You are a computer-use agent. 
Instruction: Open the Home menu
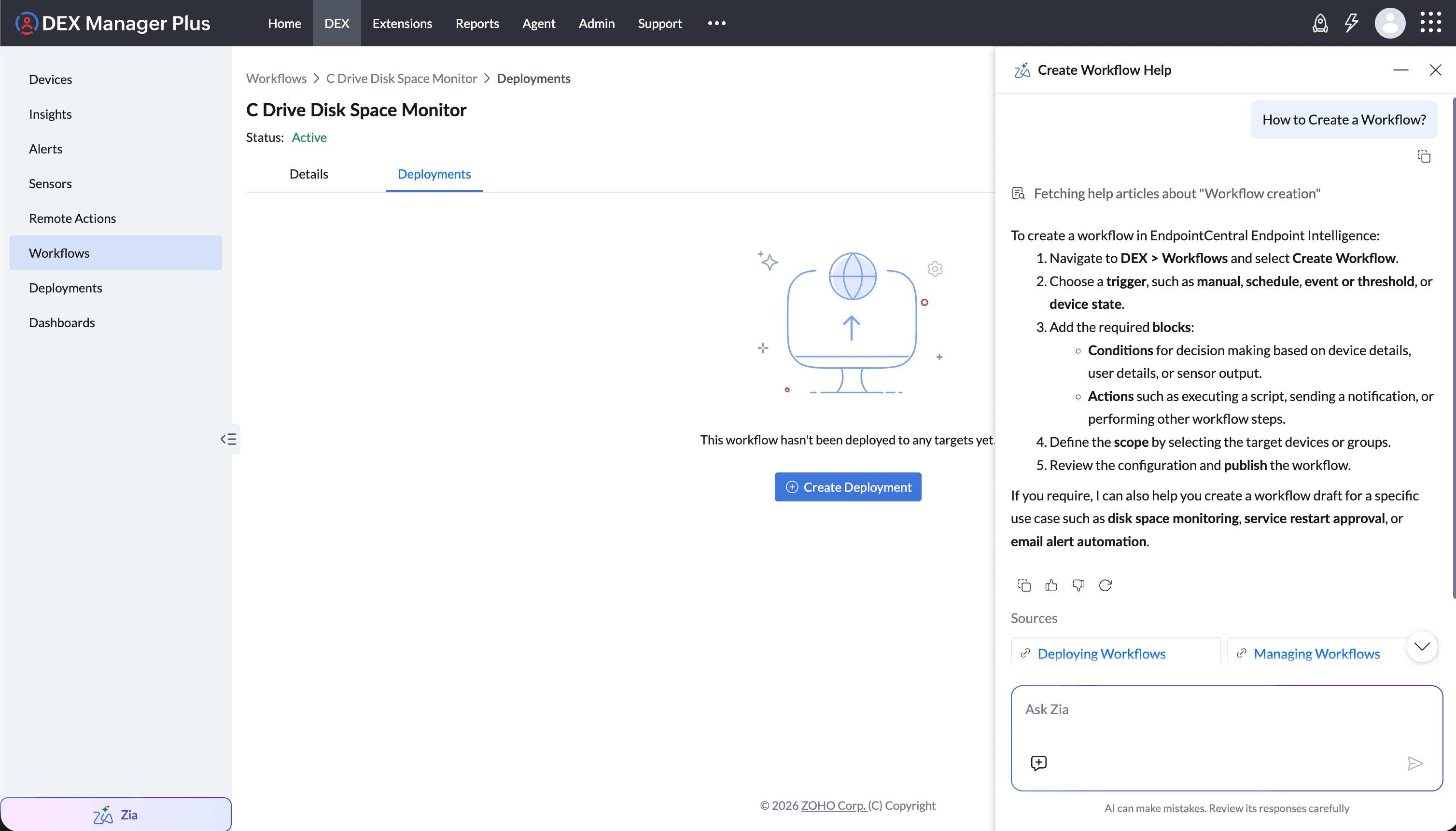pos(284,23)
